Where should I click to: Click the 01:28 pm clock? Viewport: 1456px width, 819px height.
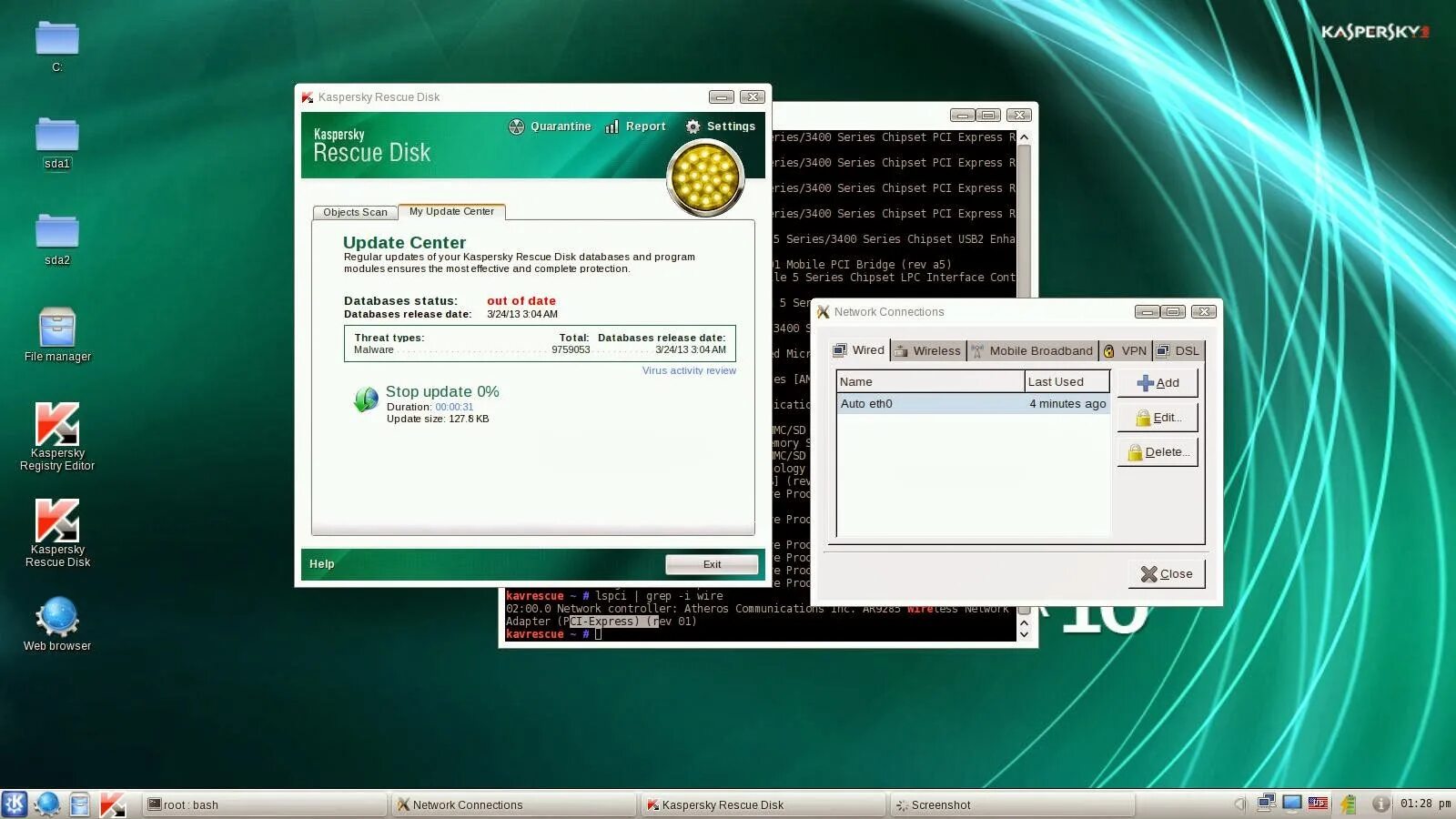[x=1425, y=804]
